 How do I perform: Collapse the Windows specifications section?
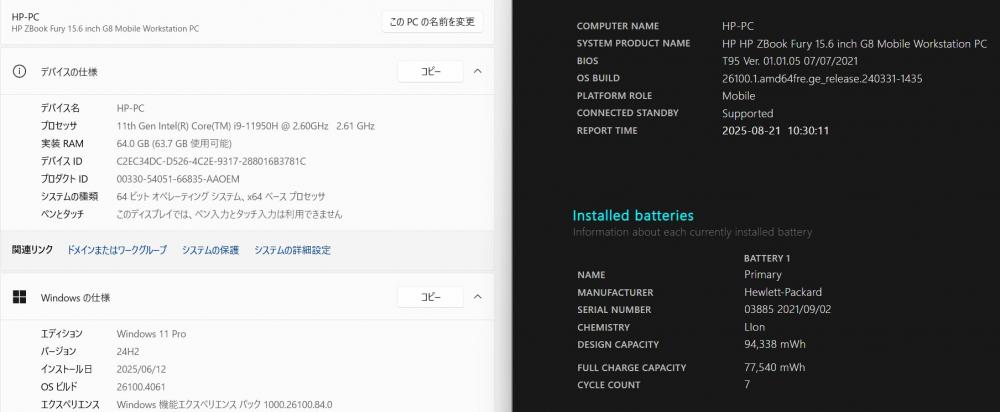[x=478, y=297]
